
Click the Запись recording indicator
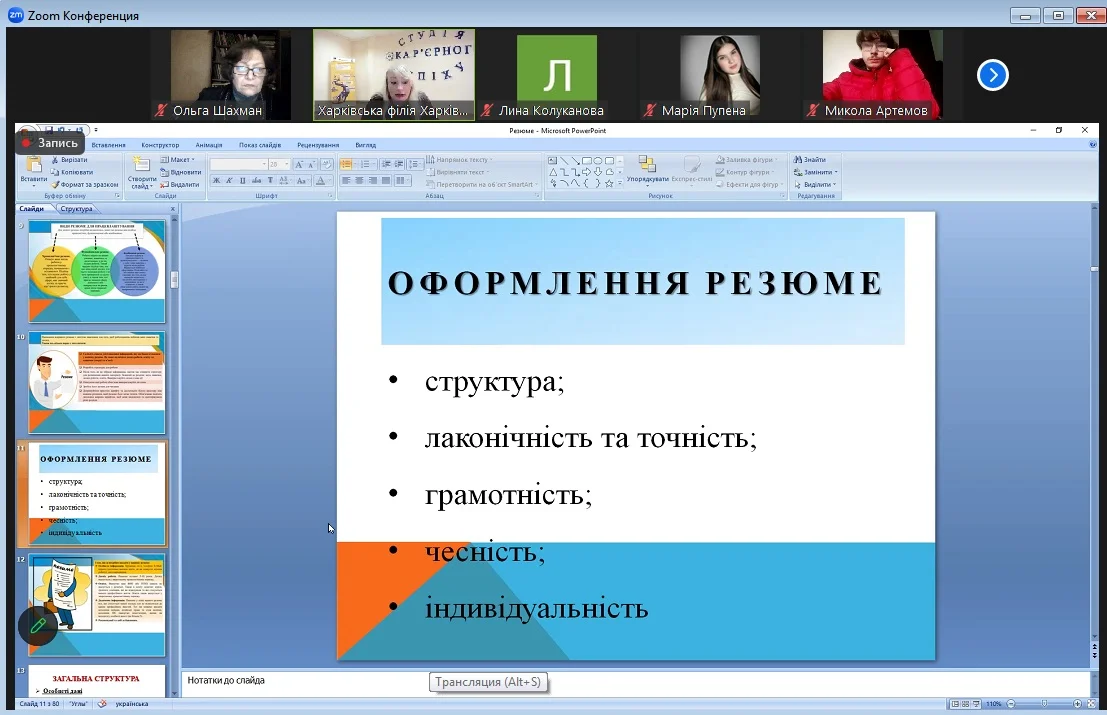pyautogui.click(x=50, y=143)
